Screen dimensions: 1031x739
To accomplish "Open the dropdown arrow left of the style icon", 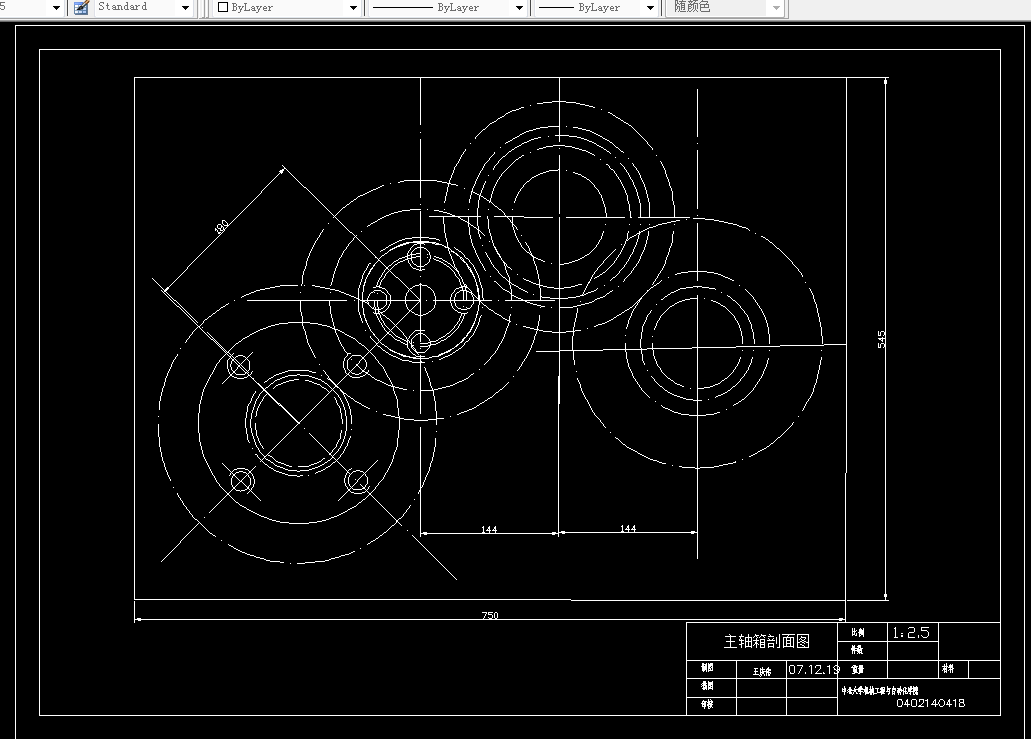I will (56, 8).
